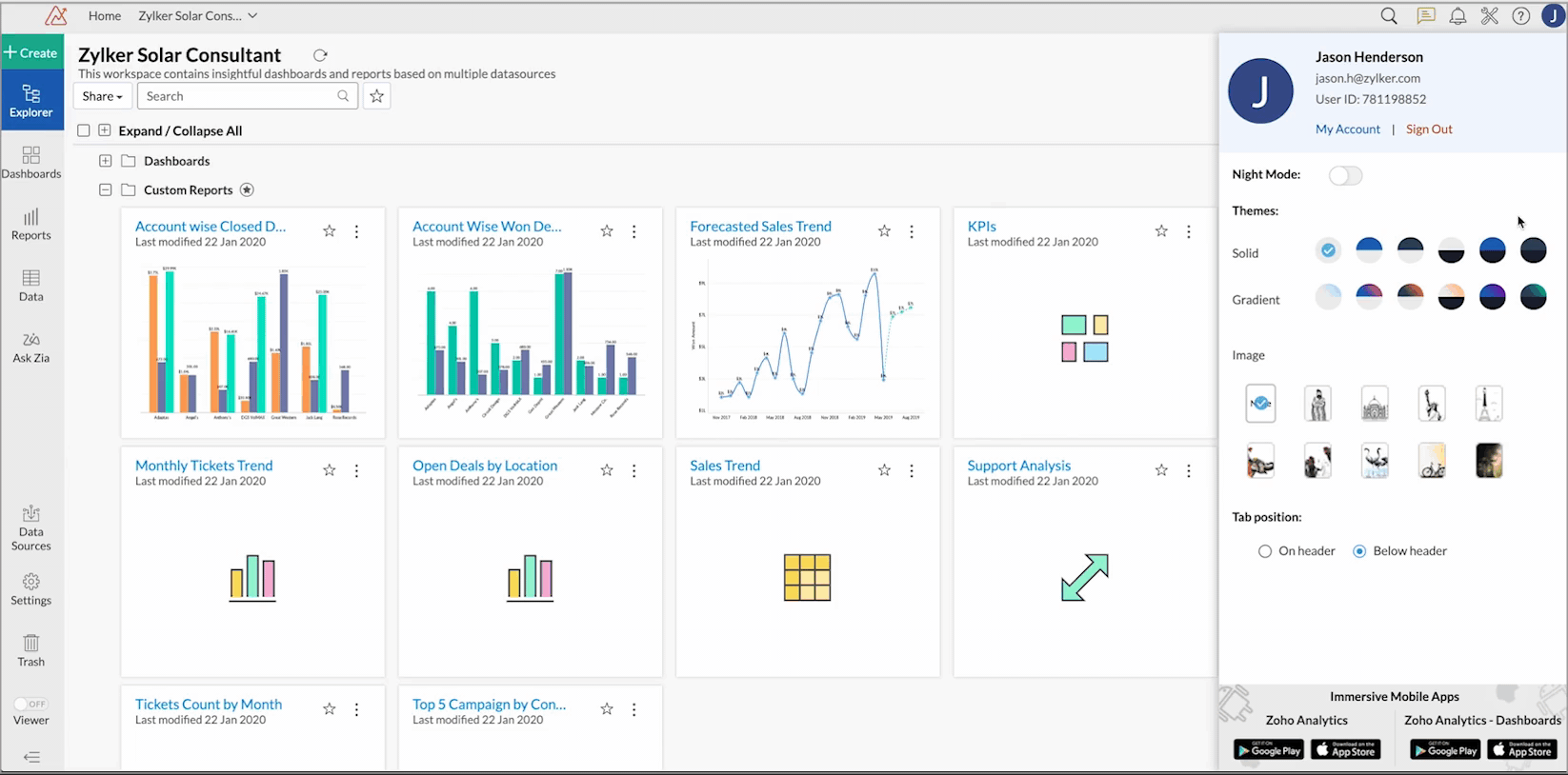Open more options for Account wise Closed D...
The height and width of the screenshot is (775, 1568).
click(x=356, y=231)
